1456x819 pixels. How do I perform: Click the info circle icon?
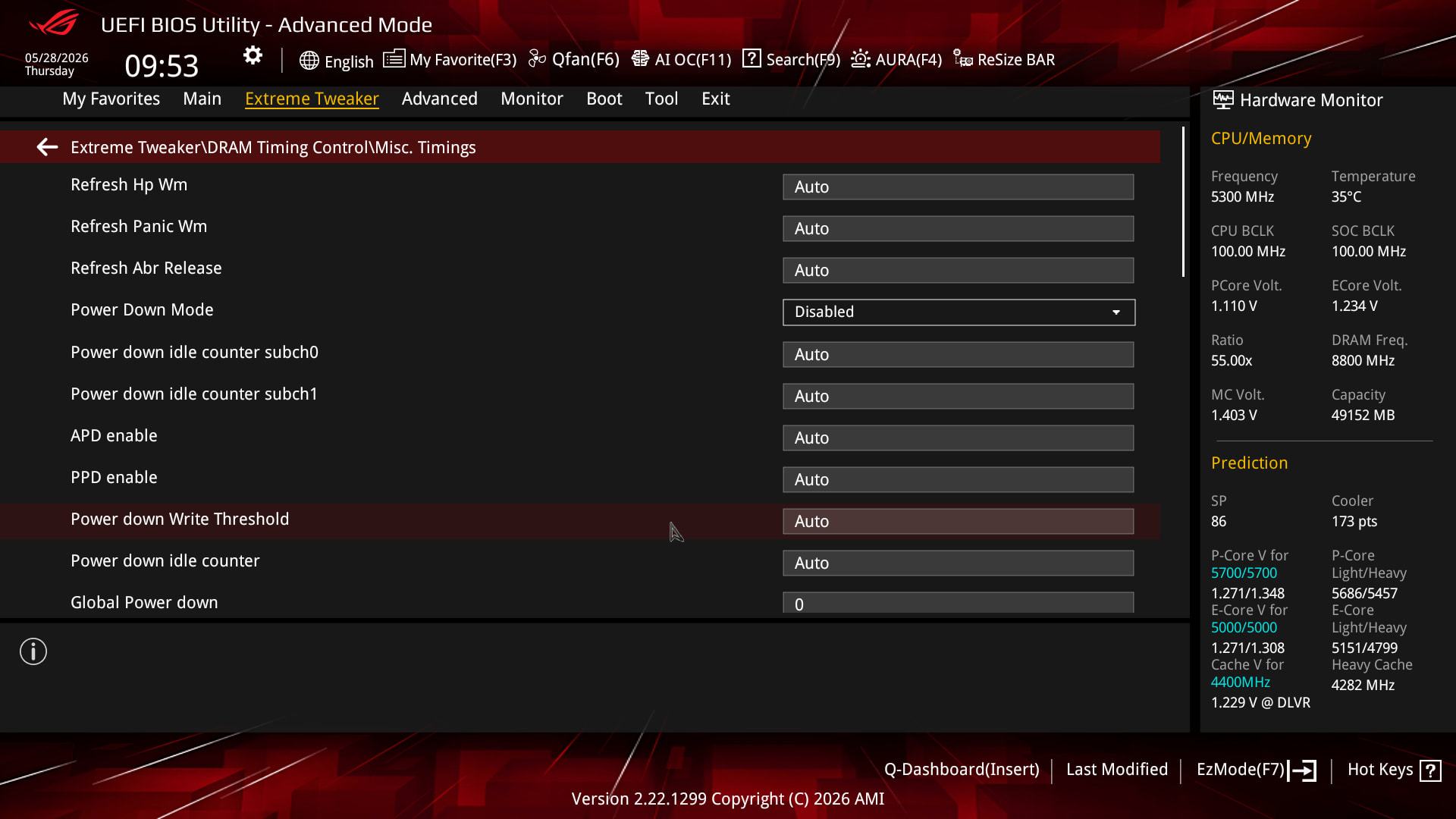pyautogui.click(x=33, y=651)
